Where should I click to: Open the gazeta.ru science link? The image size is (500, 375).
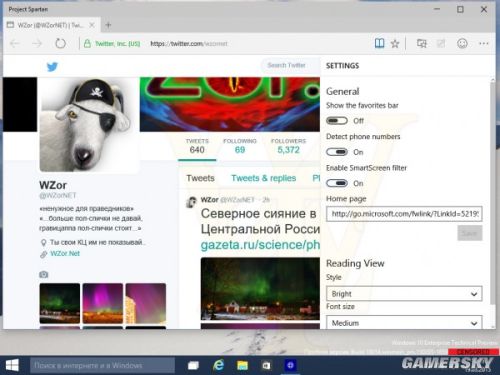tap(260, 245)
